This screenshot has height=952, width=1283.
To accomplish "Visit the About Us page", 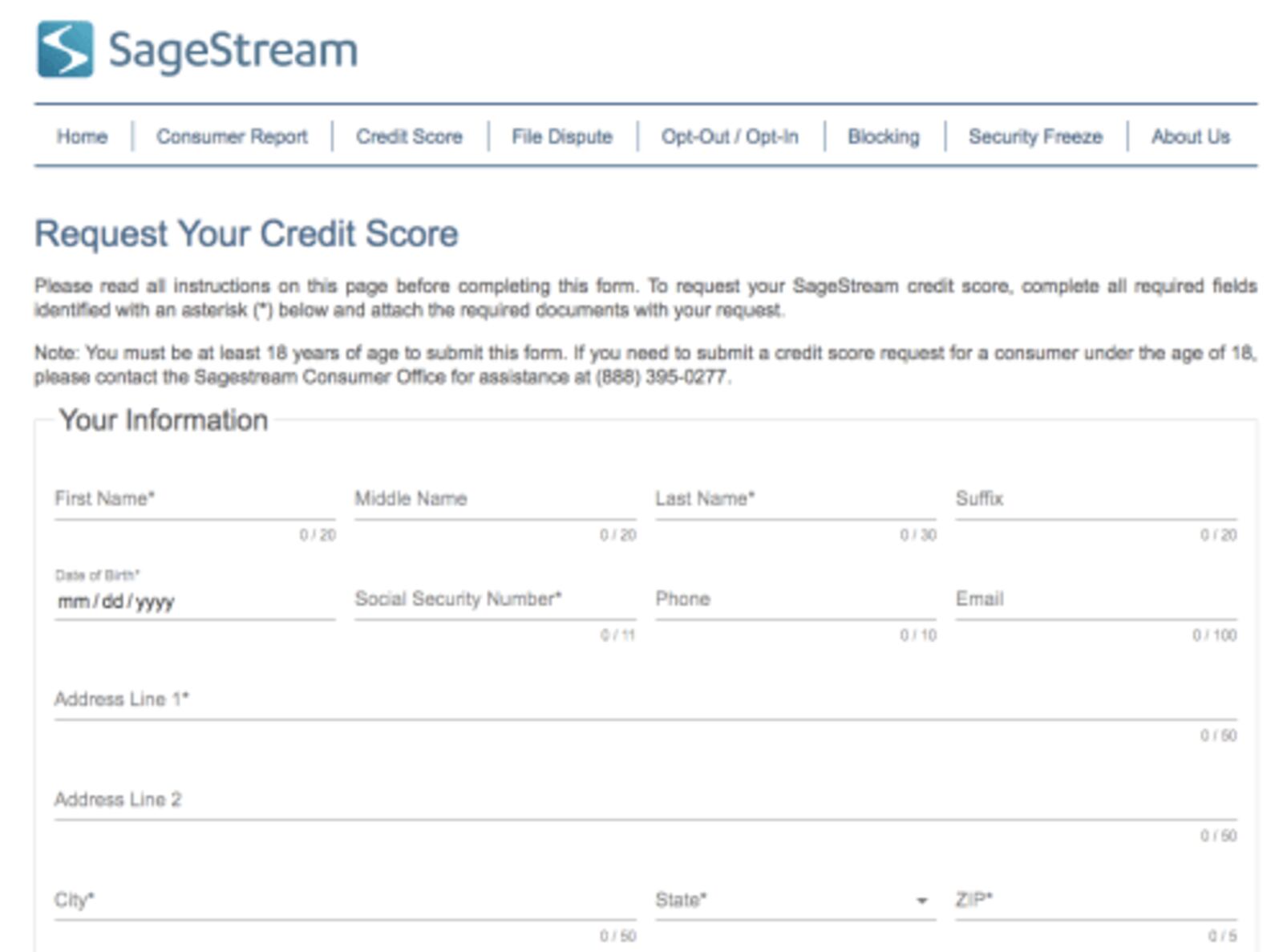I will (x=1190, y=136).
